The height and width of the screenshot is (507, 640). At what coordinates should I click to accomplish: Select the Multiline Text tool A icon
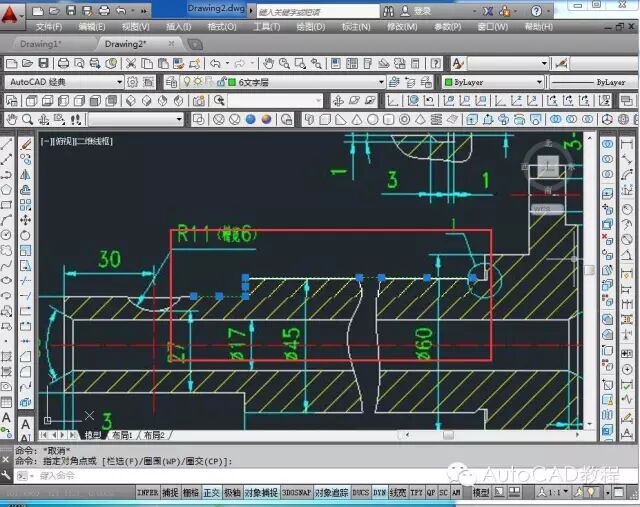click(6, 418)
